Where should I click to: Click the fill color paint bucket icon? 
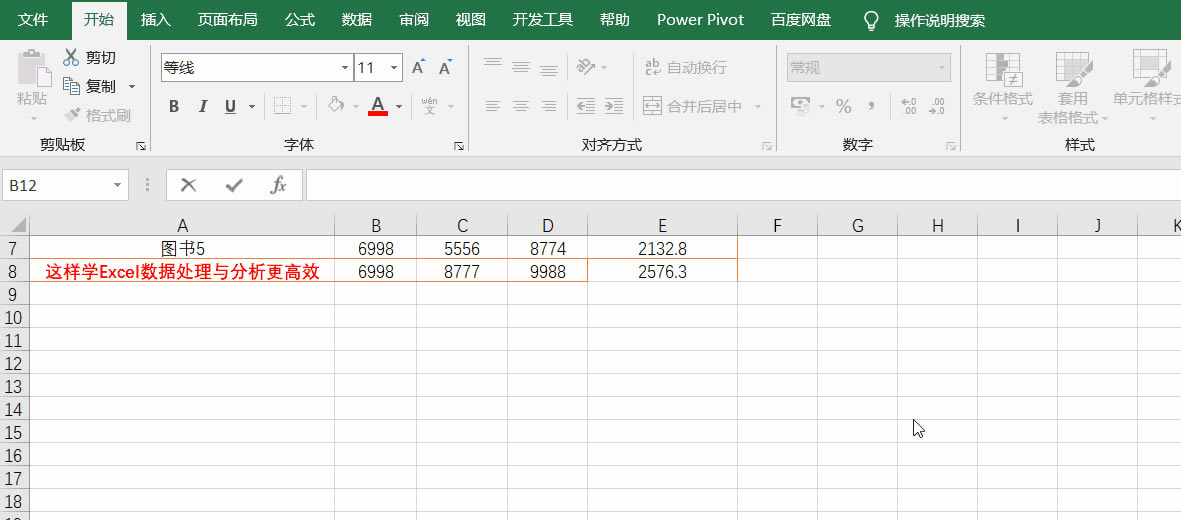pyautogui.click(x=336, y=106)
